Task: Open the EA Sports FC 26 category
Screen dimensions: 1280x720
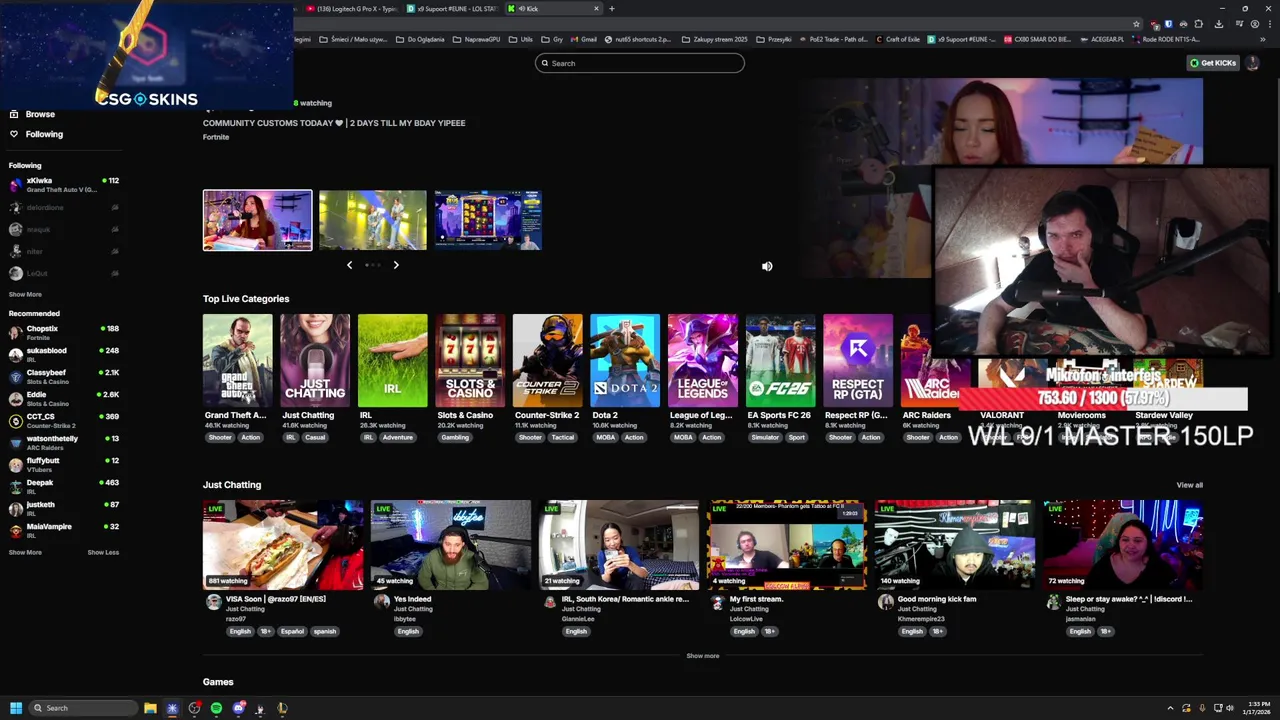Action: pos(780,361)
